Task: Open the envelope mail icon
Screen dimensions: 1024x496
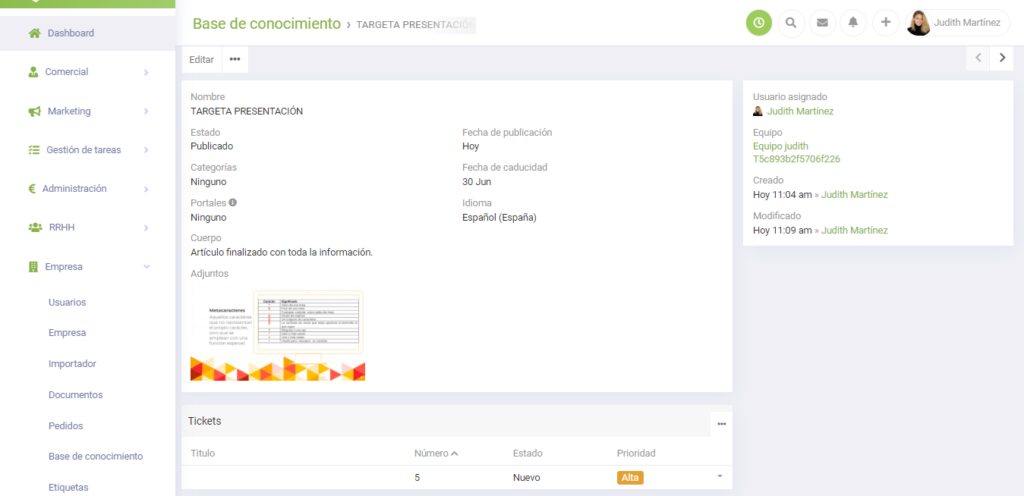Action: pyautogui.click(x=822, y=22)
